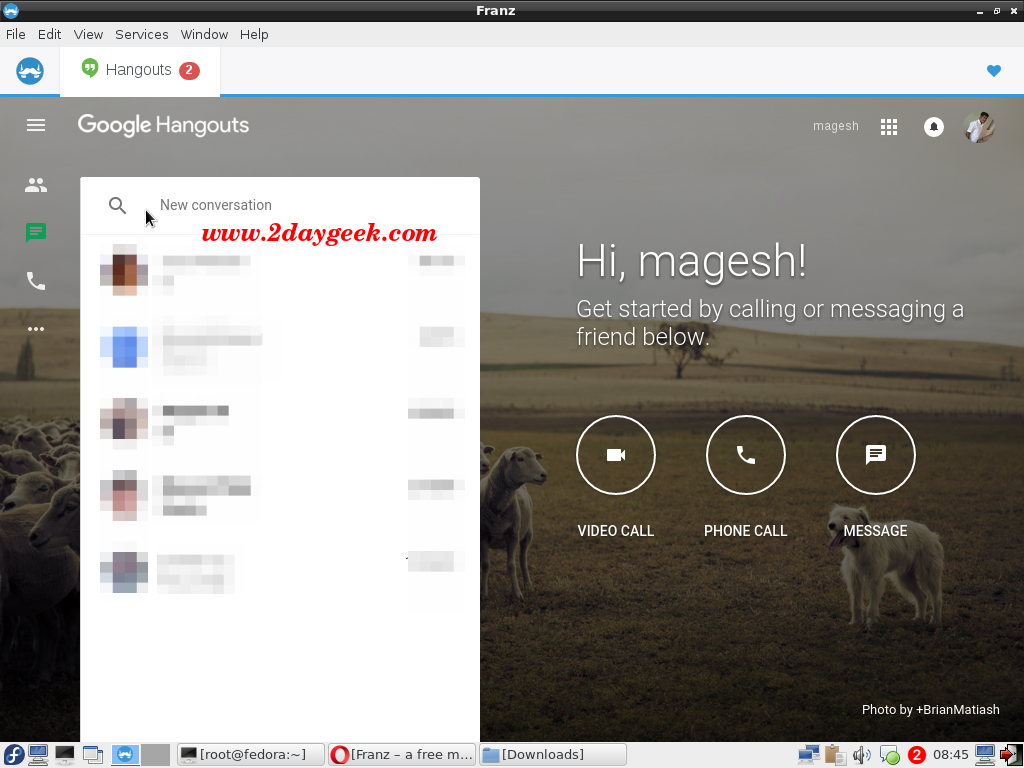Start a Phone Call
1024x768 pixels.
point(746,455)
